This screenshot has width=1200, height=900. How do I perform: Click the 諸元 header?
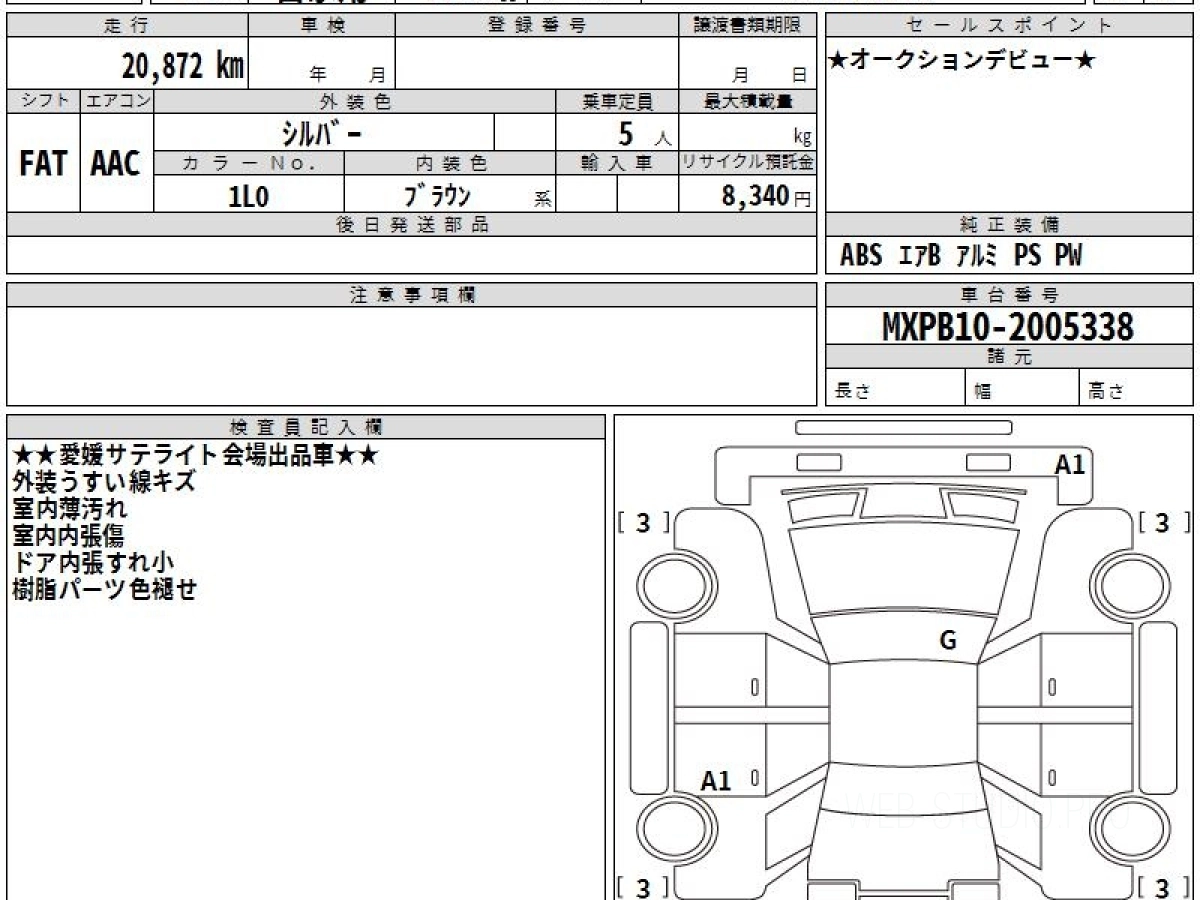click(x=1010, y=357)
